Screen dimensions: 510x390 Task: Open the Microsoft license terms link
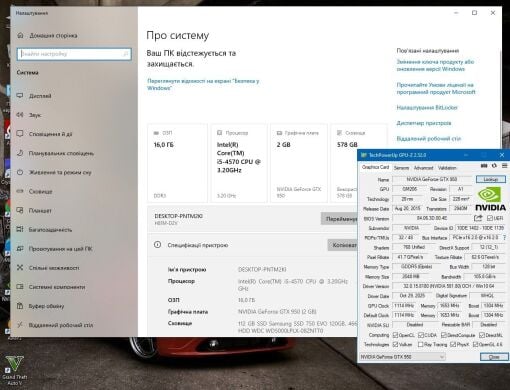coord(436,88)
